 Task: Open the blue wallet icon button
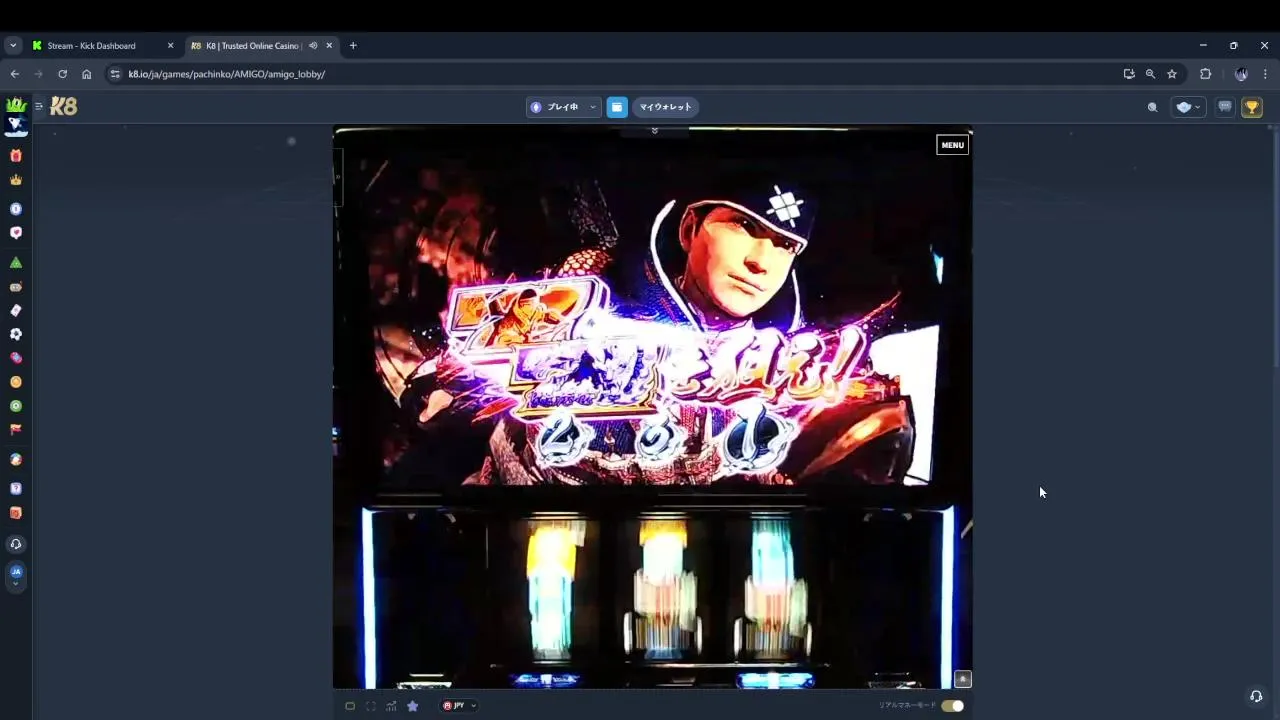click(617, 107)
